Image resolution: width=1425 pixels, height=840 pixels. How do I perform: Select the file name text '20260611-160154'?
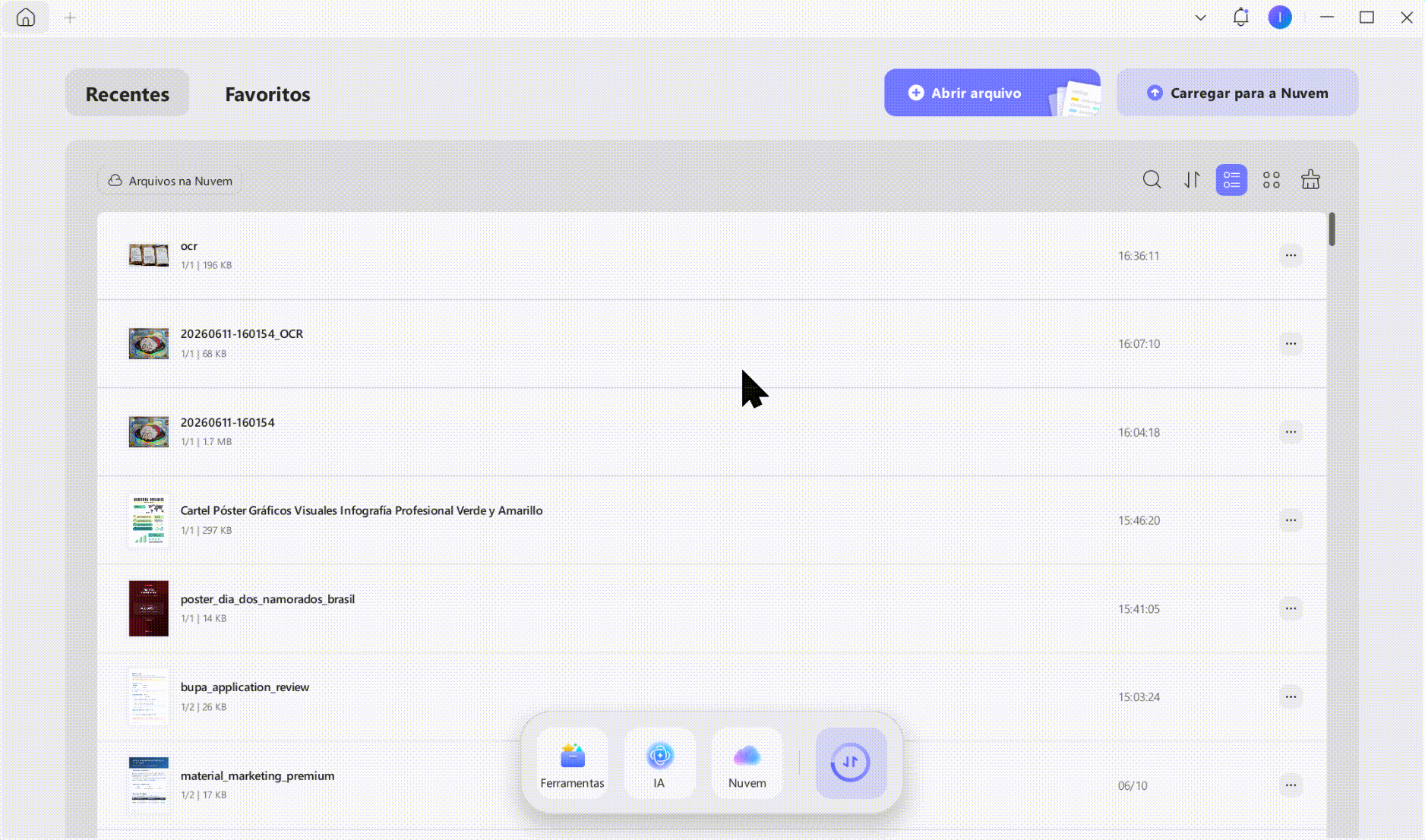pos(228,422)
